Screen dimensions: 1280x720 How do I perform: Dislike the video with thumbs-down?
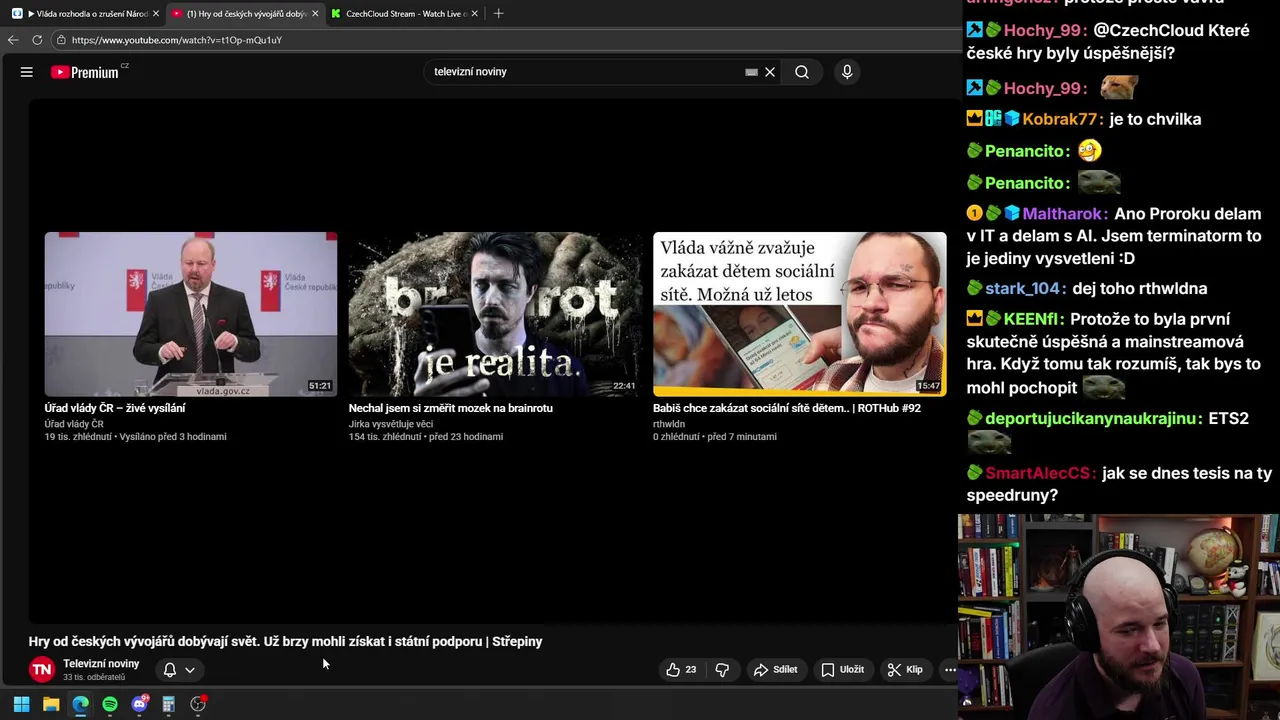(722, 670)
